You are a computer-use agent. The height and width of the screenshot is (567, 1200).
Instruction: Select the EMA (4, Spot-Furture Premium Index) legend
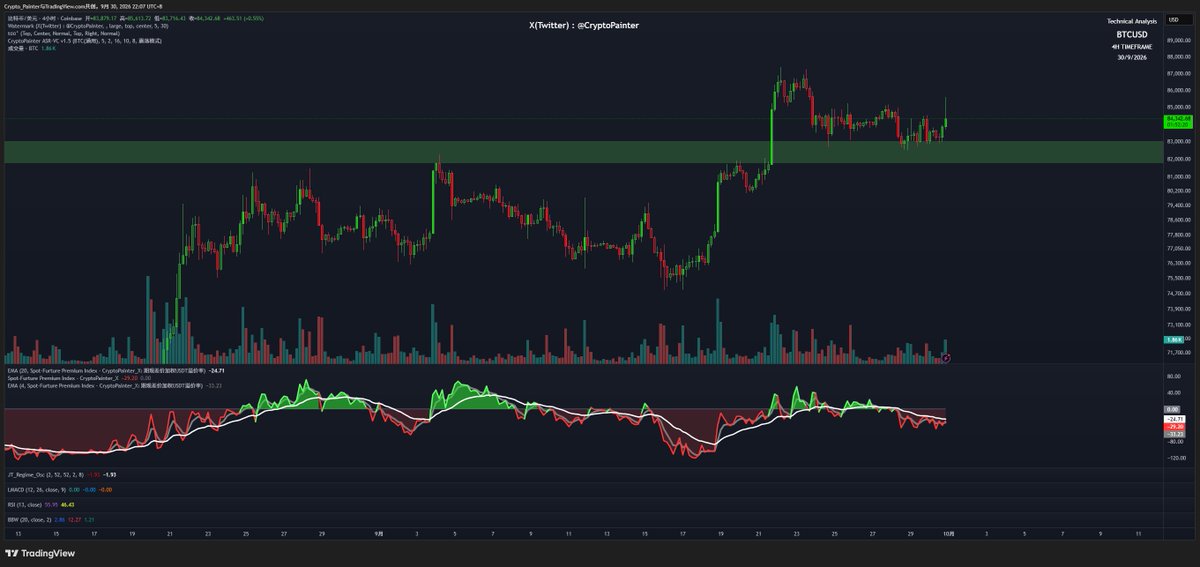click(114, 385)
